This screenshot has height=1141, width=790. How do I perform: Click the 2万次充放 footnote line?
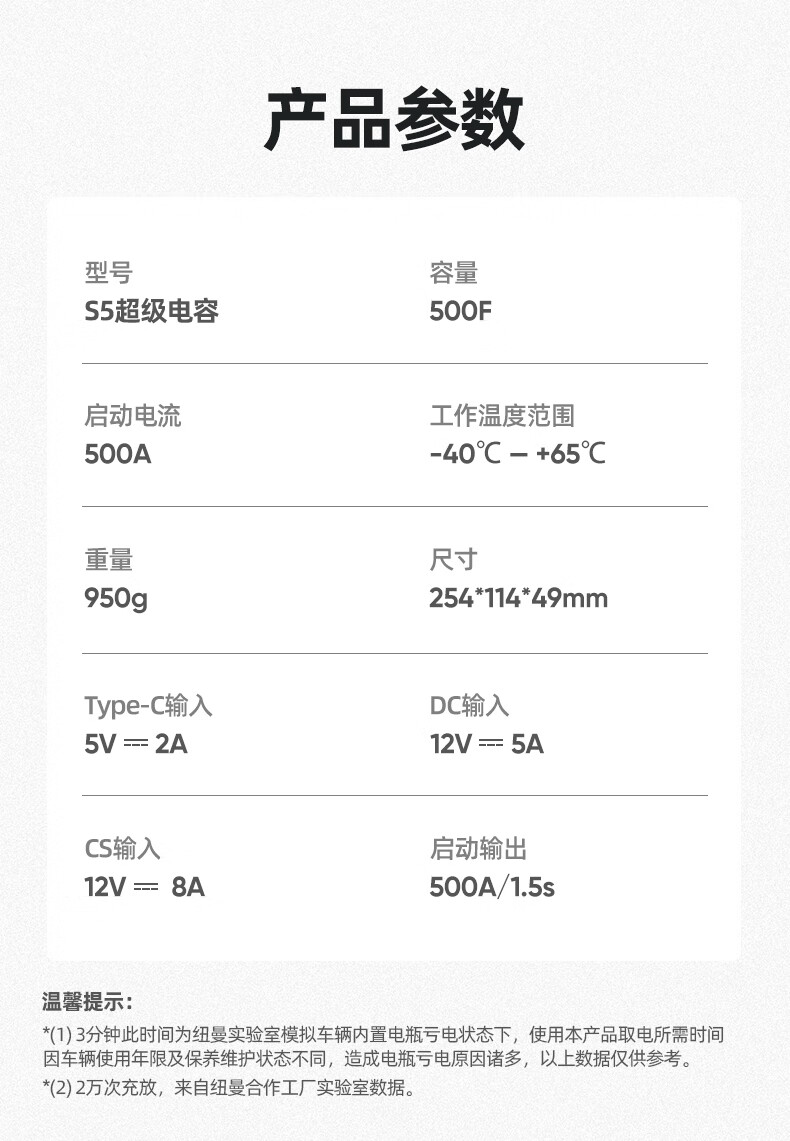point(230,1087)
